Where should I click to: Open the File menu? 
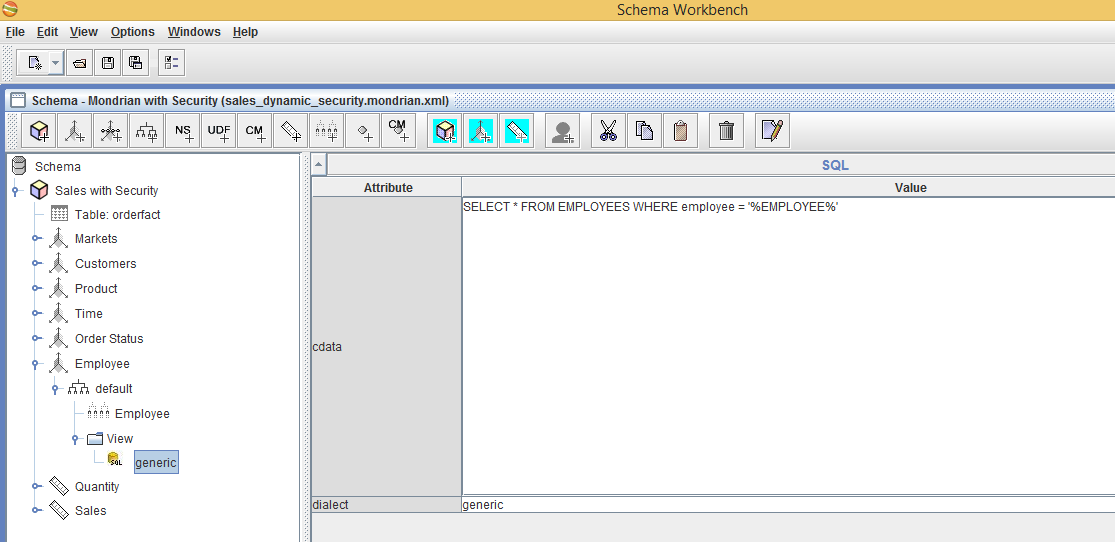click(15, 32)
